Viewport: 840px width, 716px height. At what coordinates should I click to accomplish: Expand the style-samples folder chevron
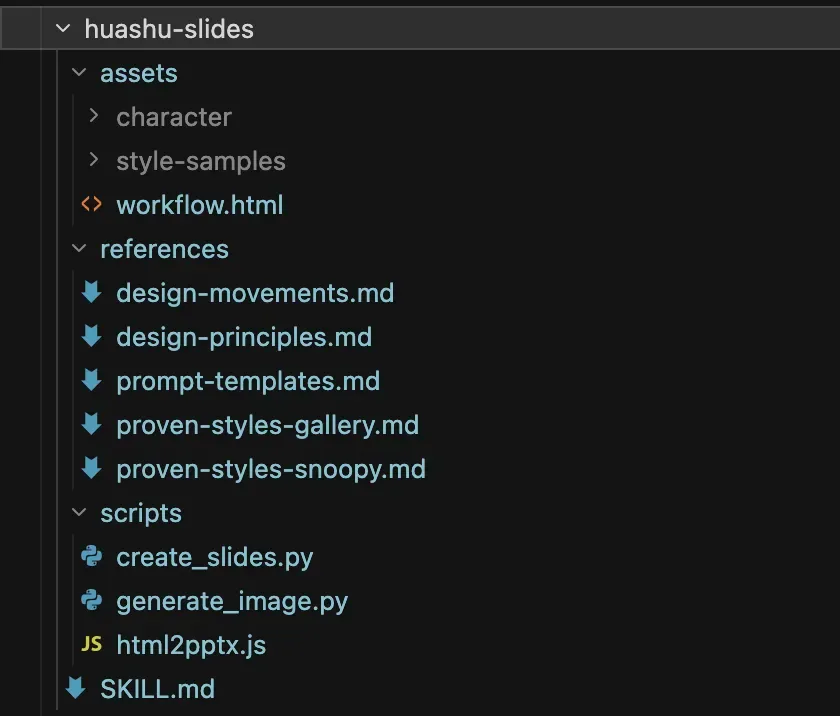click(x=94, y=160)
